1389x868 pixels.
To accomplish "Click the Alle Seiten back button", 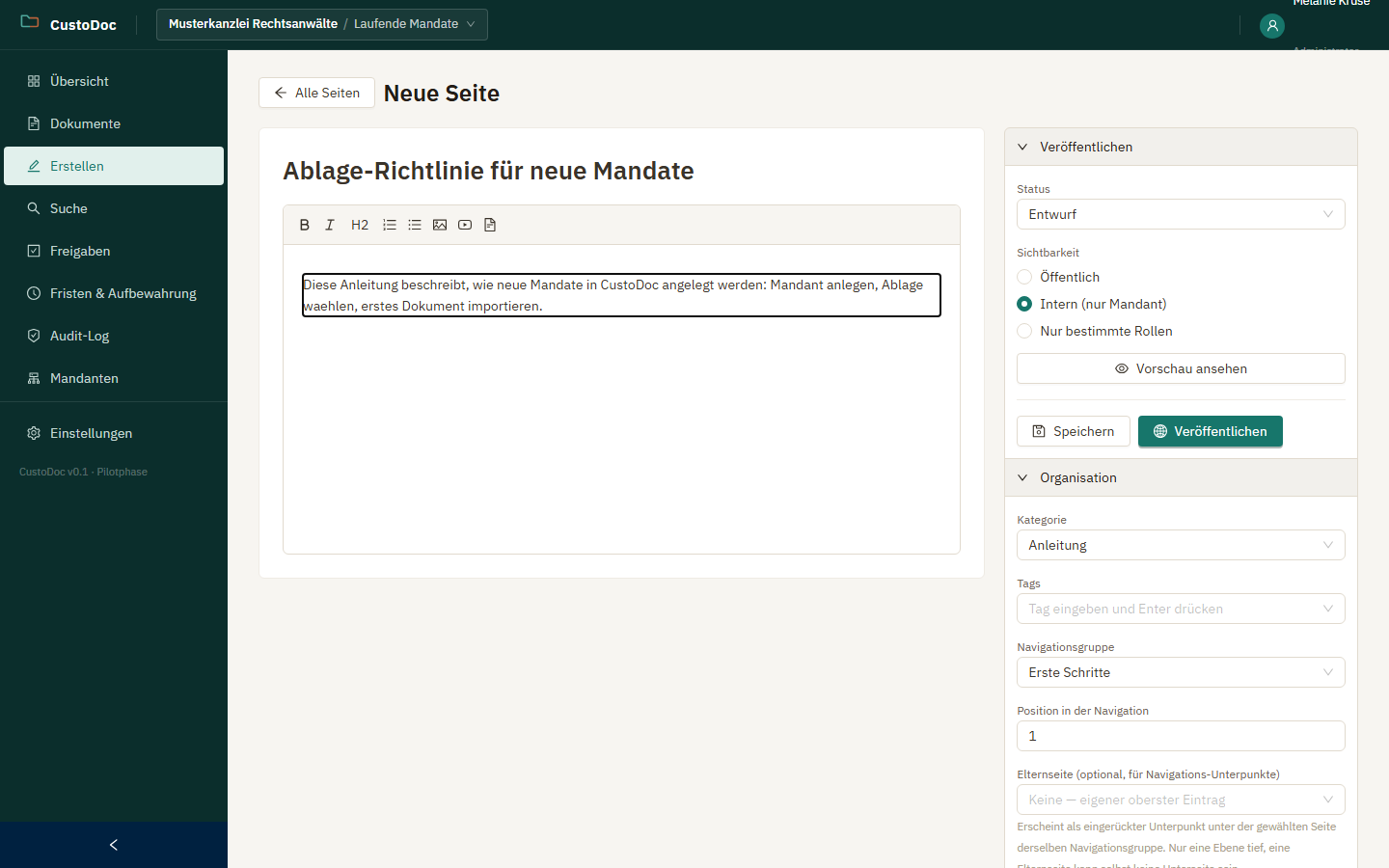I will 316,93.
